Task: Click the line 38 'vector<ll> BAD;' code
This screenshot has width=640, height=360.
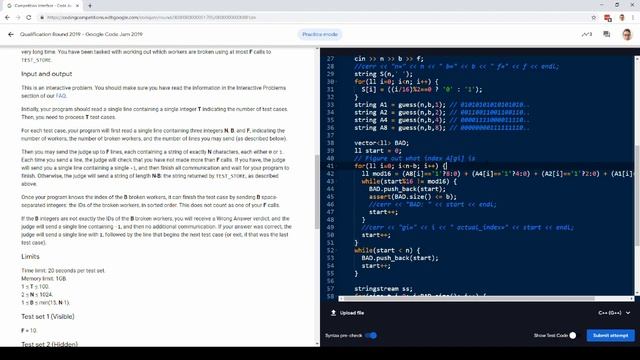Action: tap(381, 143)
